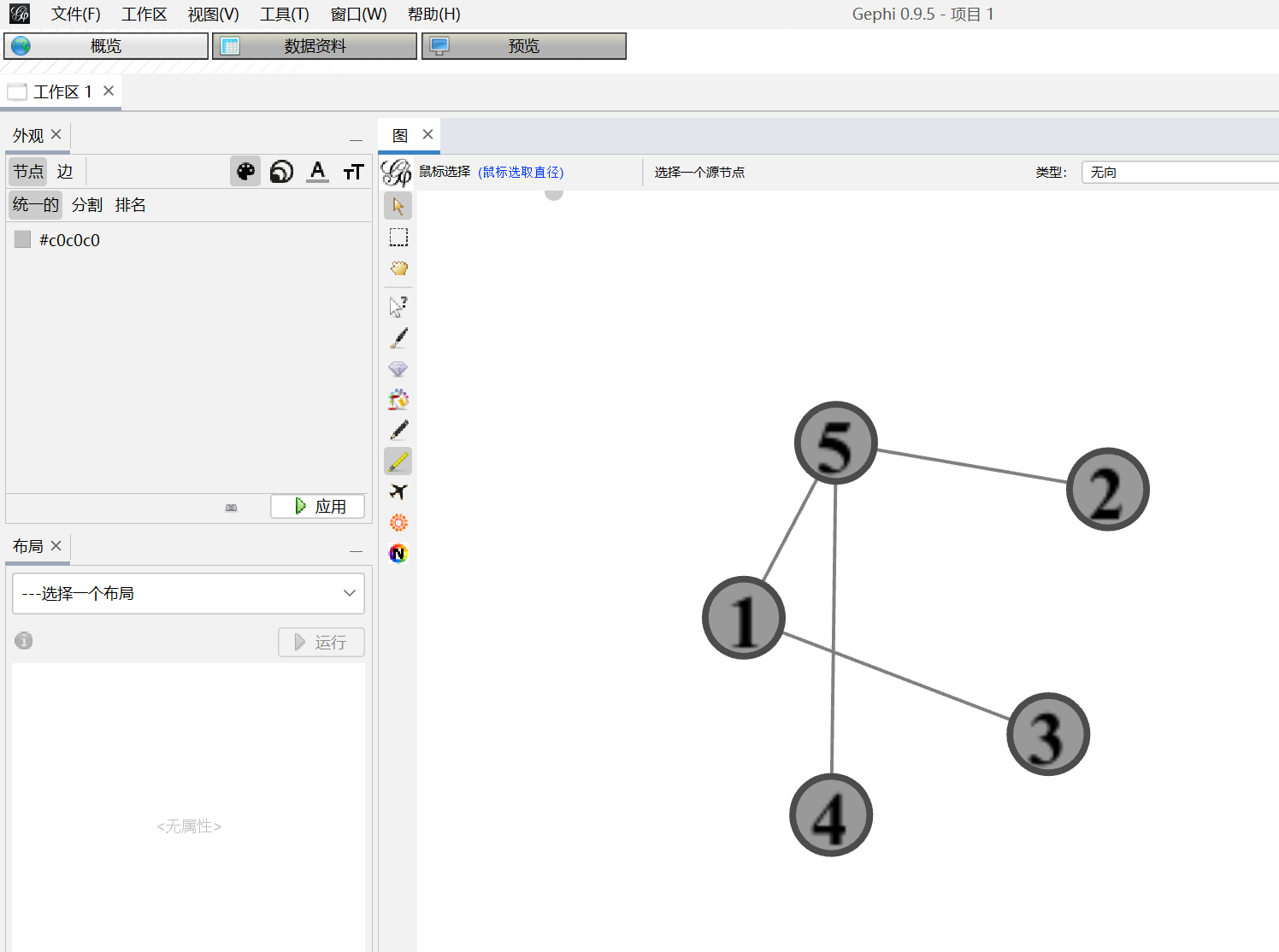Open the color palette appearance option

pyautogui.click(x=245, y=172)
